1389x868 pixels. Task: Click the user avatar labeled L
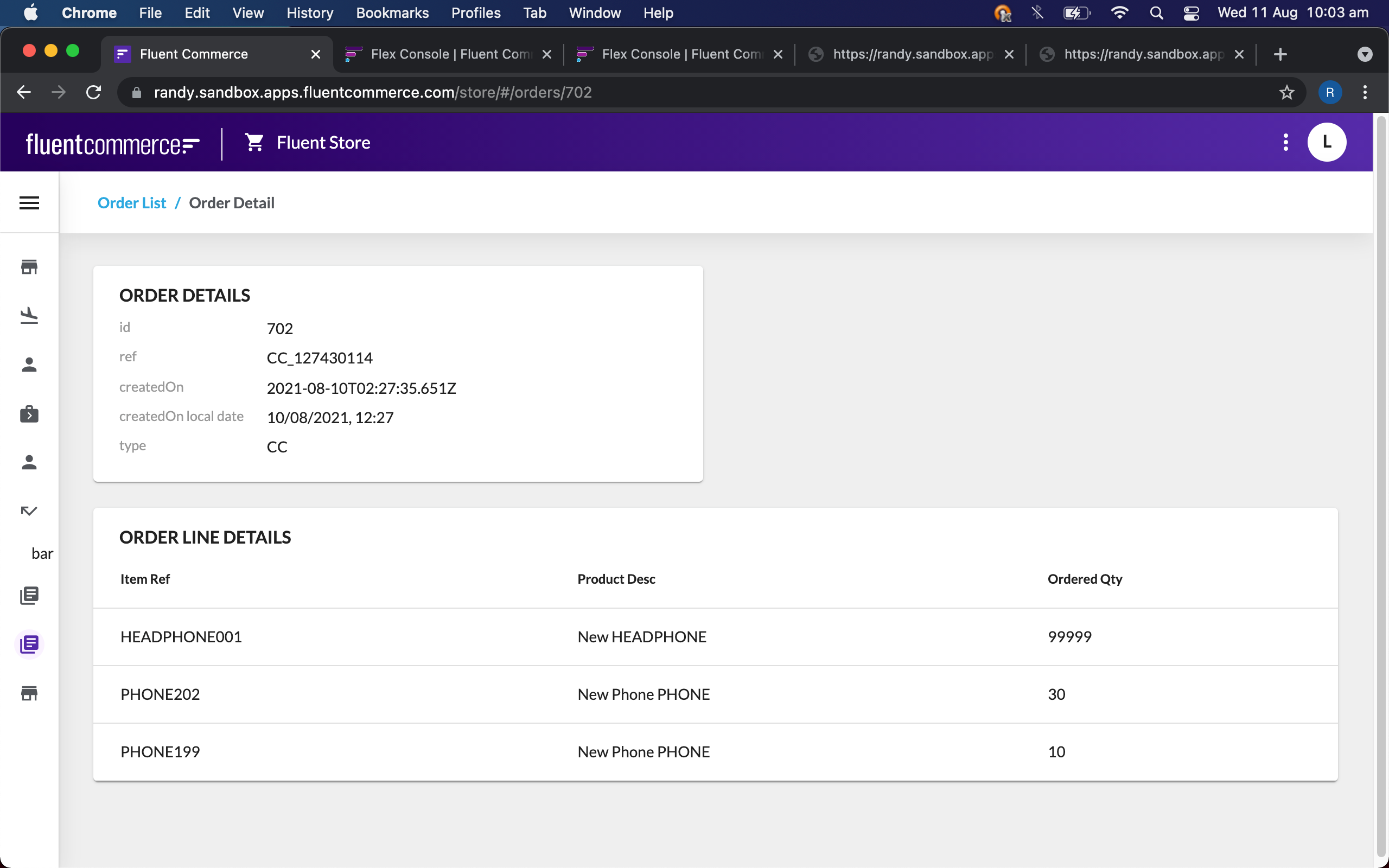click(x=1327, y=142)
